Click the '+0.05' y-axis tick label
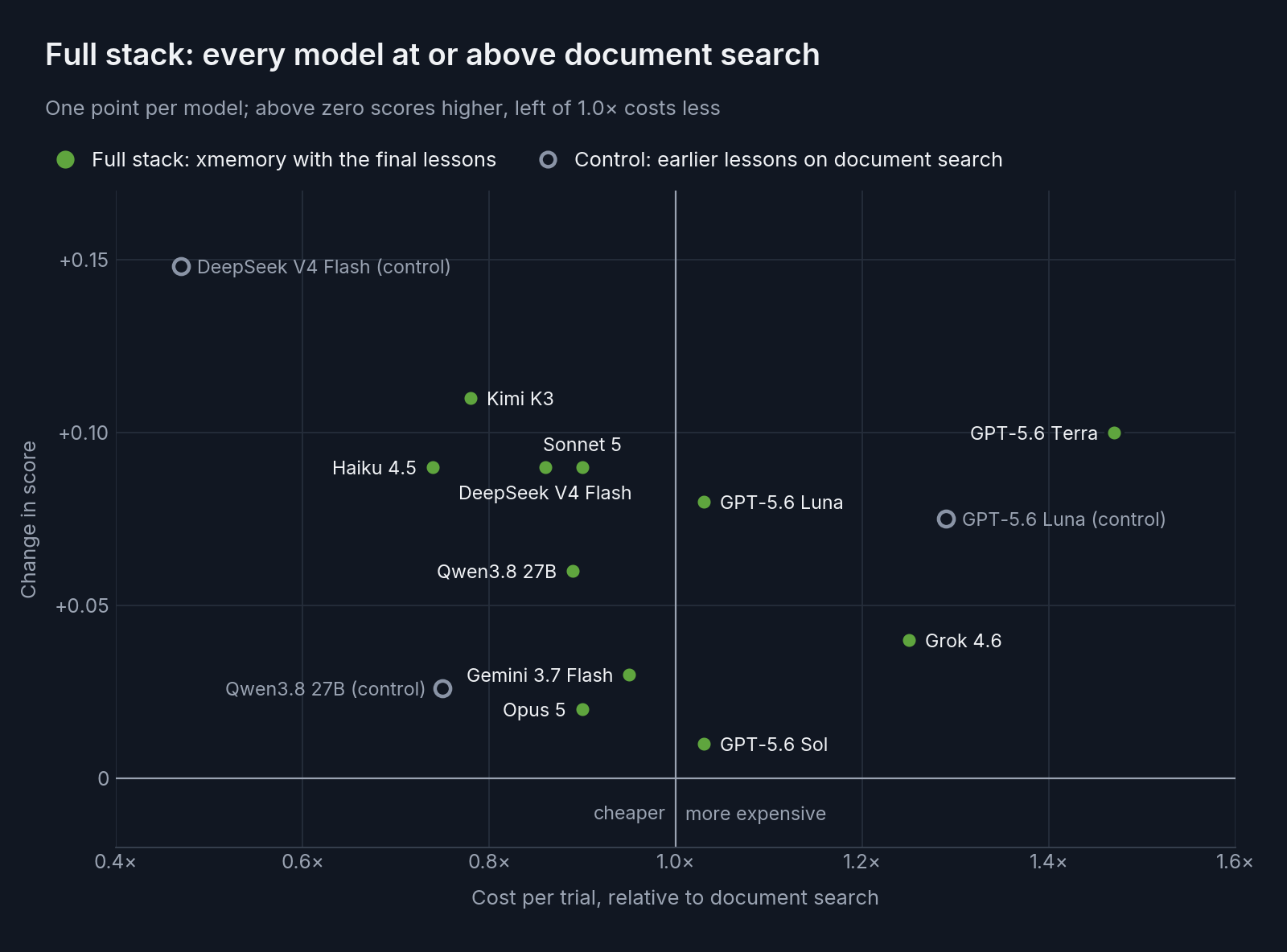This screenshot has width=1287, height=952. (82, 605)
